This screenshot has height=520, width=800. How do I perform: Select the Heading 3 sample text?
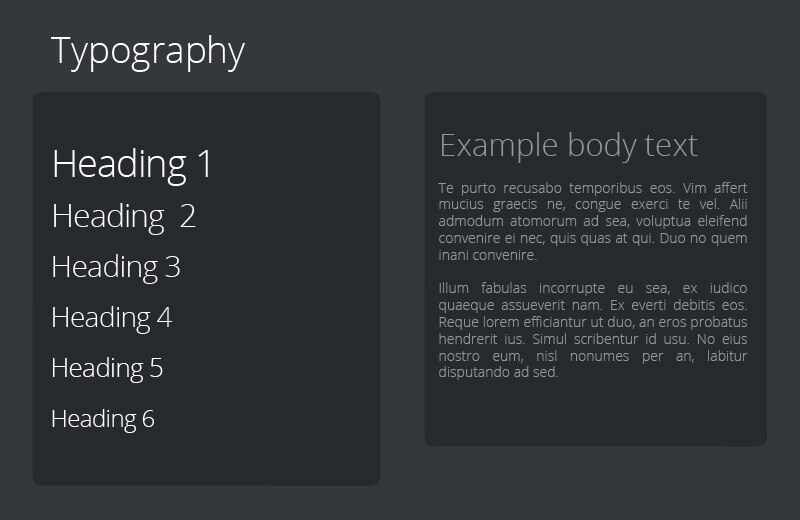coord(115,267)
